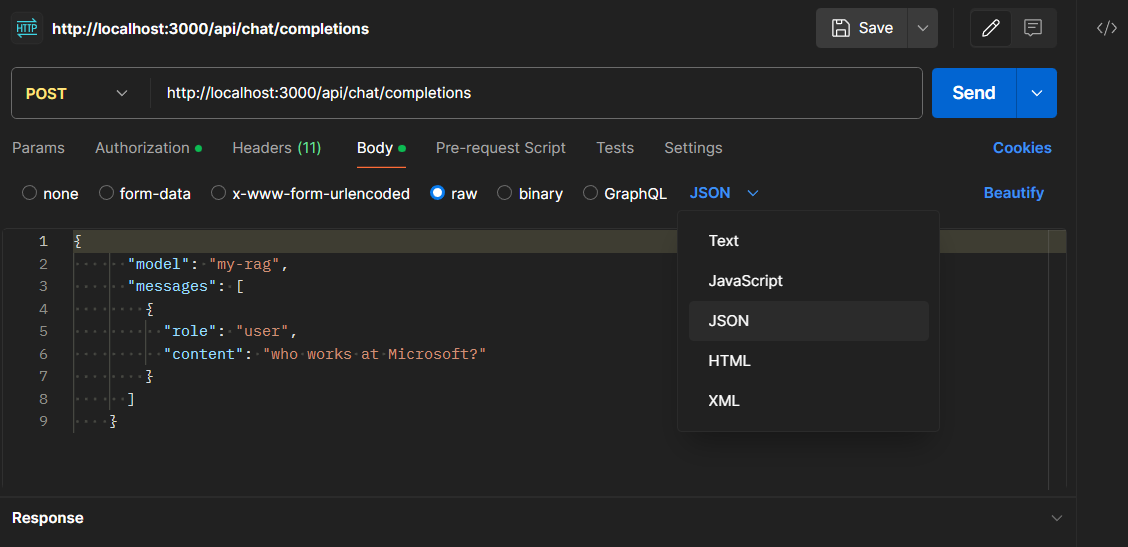This screenshot has height=547, width=1128.
Task: Expand the Response panel chevron
Action: tap(1057, 518)
